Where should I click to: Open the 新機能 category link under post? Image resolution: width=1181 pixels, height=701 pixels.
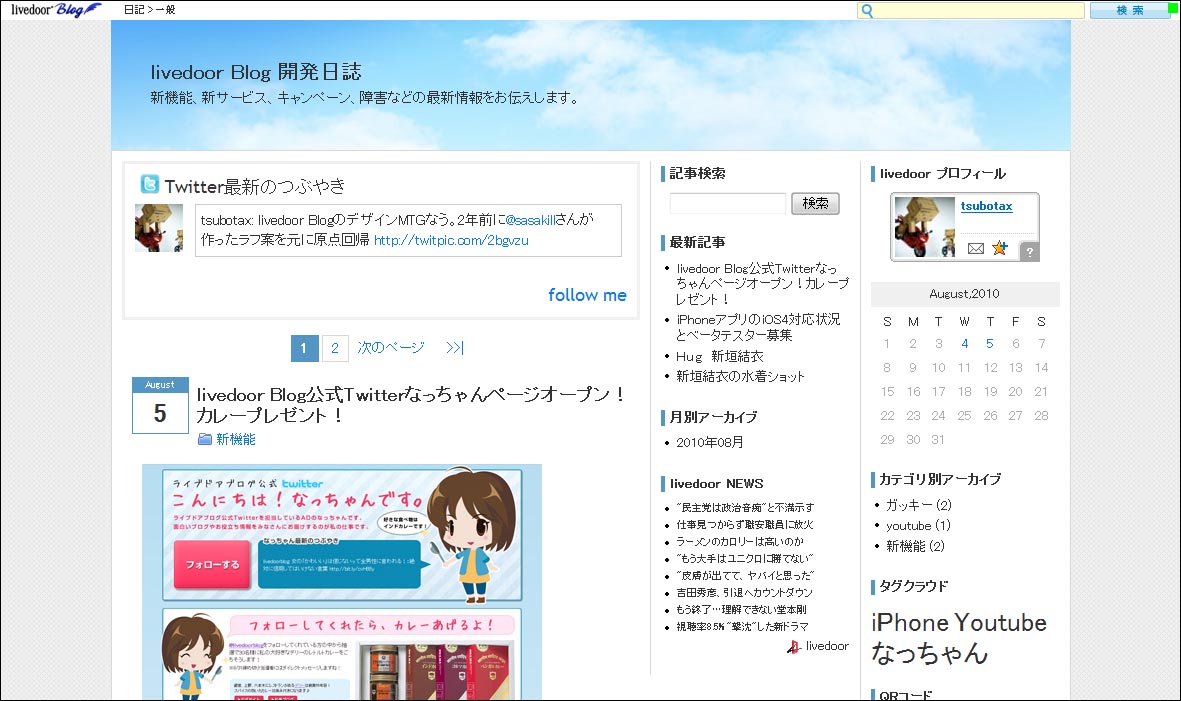coord(236,439)
